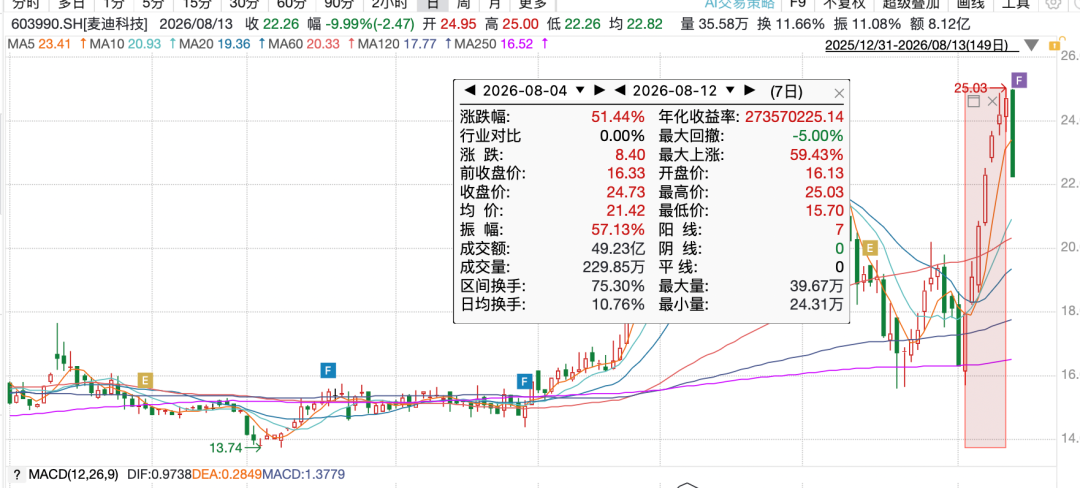
Task: Click the purple F marker above latest candle
Action: (x=1019, y=80)
